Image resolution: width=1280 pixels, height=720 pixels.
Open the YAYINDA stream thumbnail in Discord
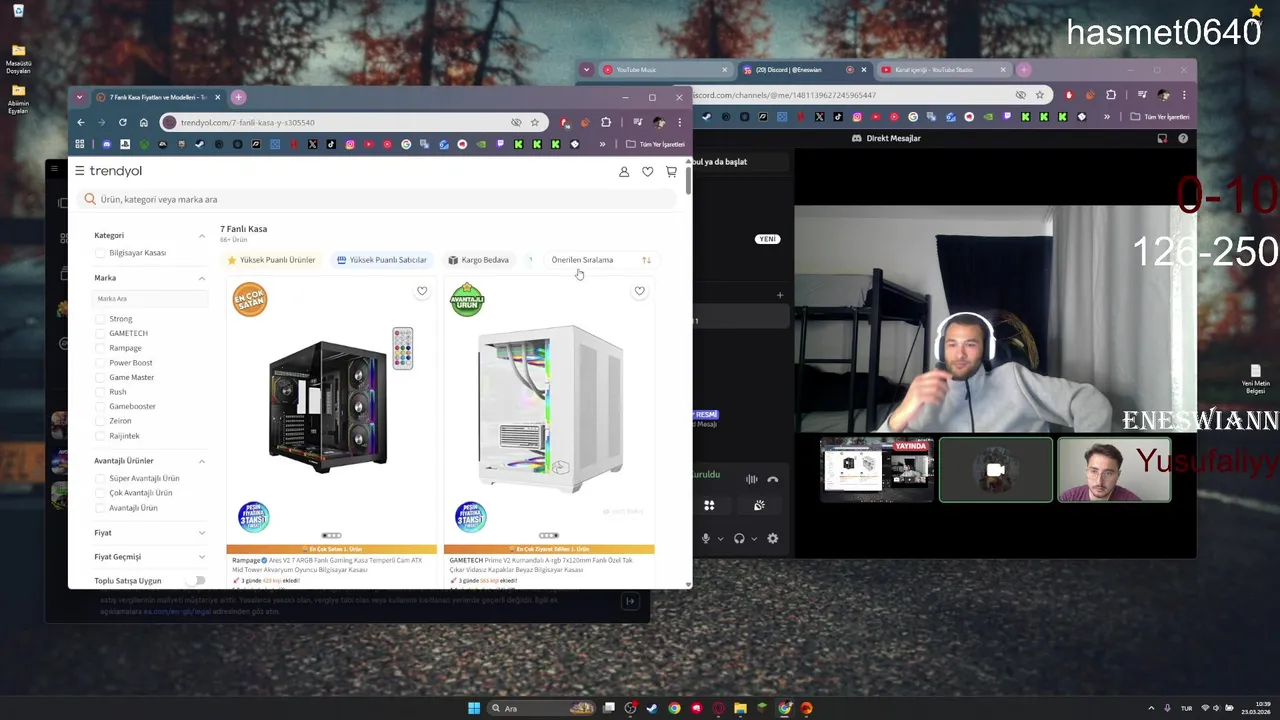point(877,470)
